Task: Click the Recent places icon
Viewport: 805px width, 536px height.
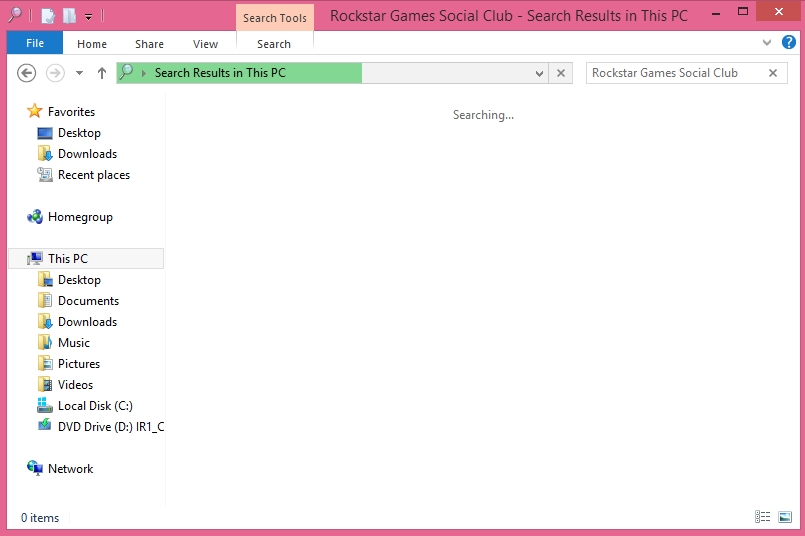Action: (45, 175)
